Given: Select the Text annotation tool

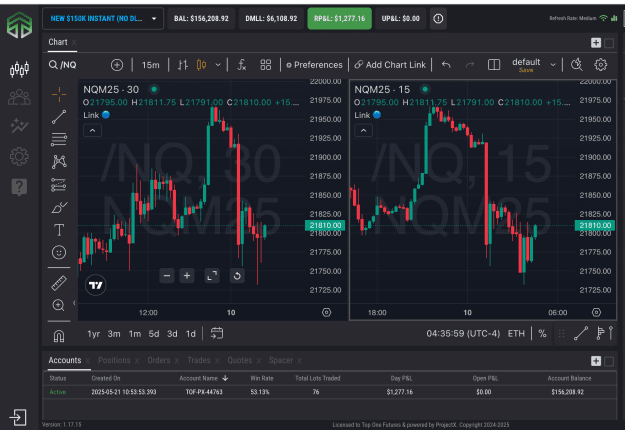Looking at the screenshot, I should 59,230.
